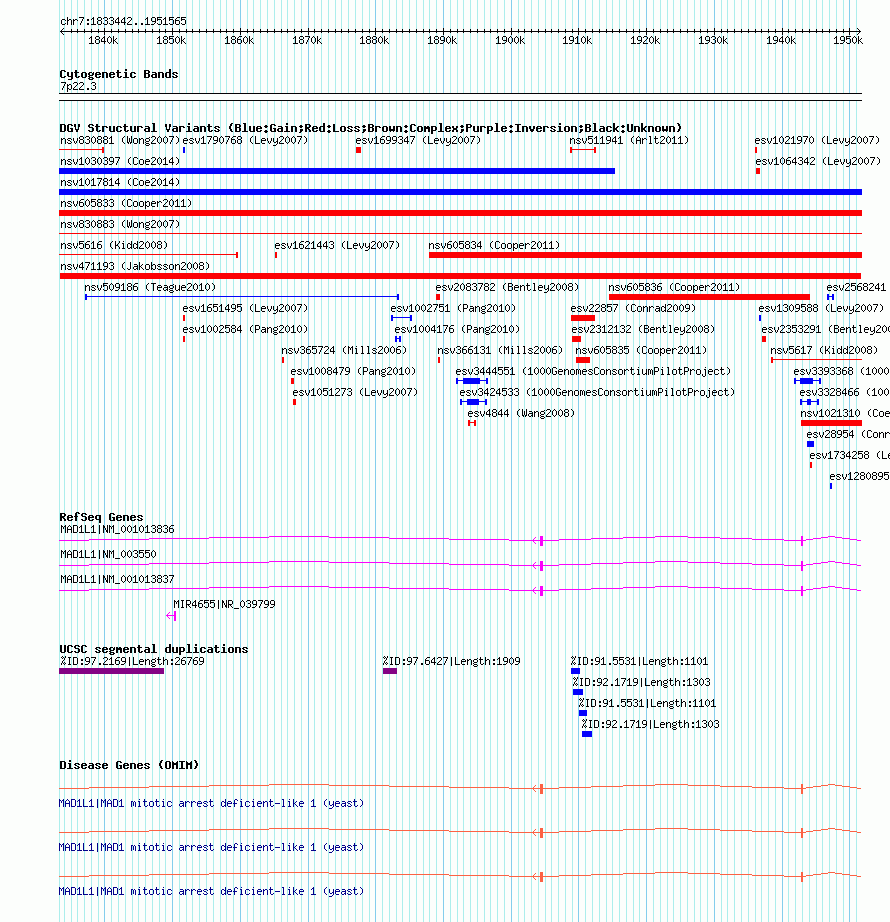
Task: Click the DGV Structural Variants track title
Action: click(x=370, y=128)
